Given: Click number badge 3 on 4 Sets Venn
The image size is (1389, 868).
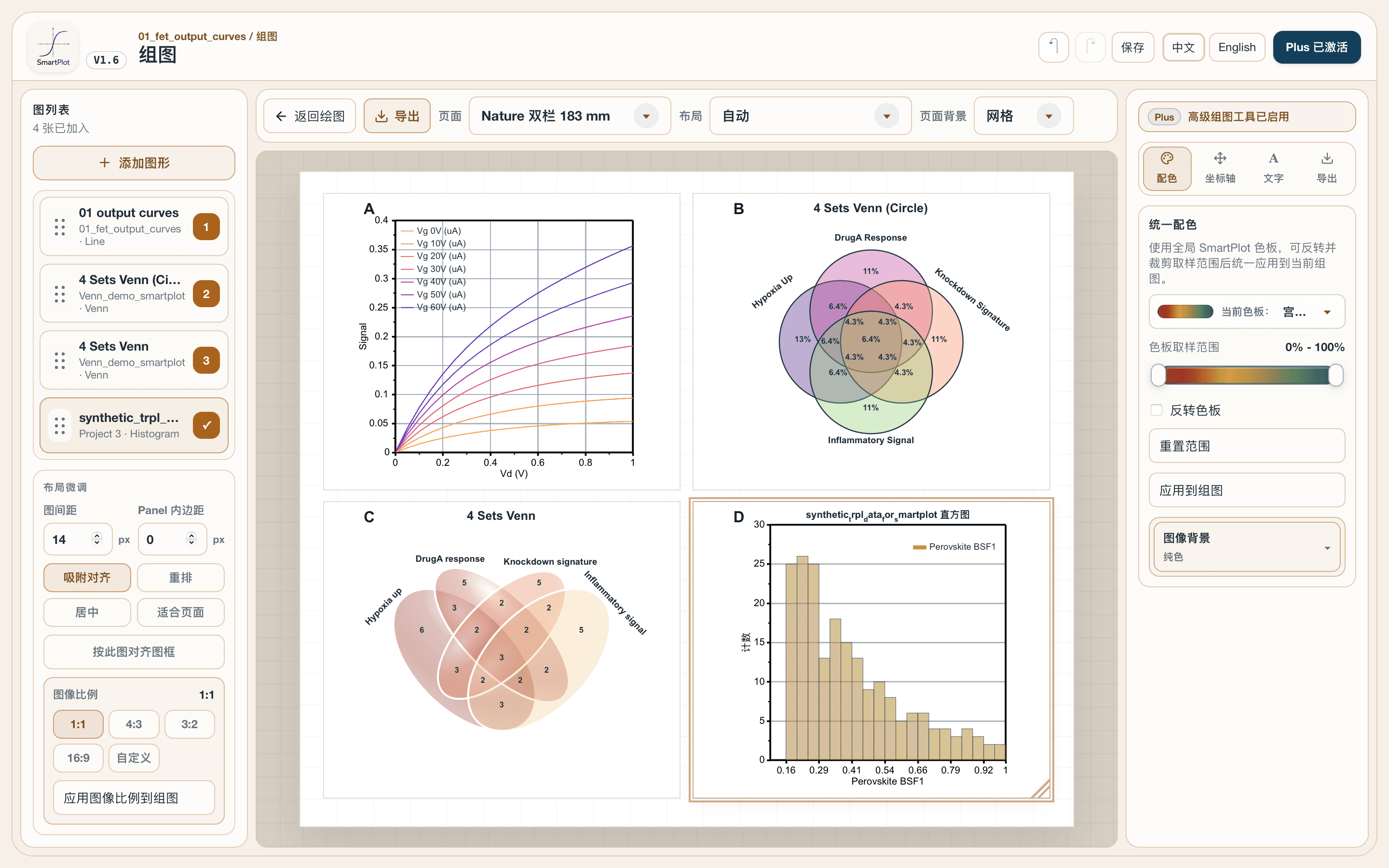Looking at the screenshot, I should [x=206, y=361].
